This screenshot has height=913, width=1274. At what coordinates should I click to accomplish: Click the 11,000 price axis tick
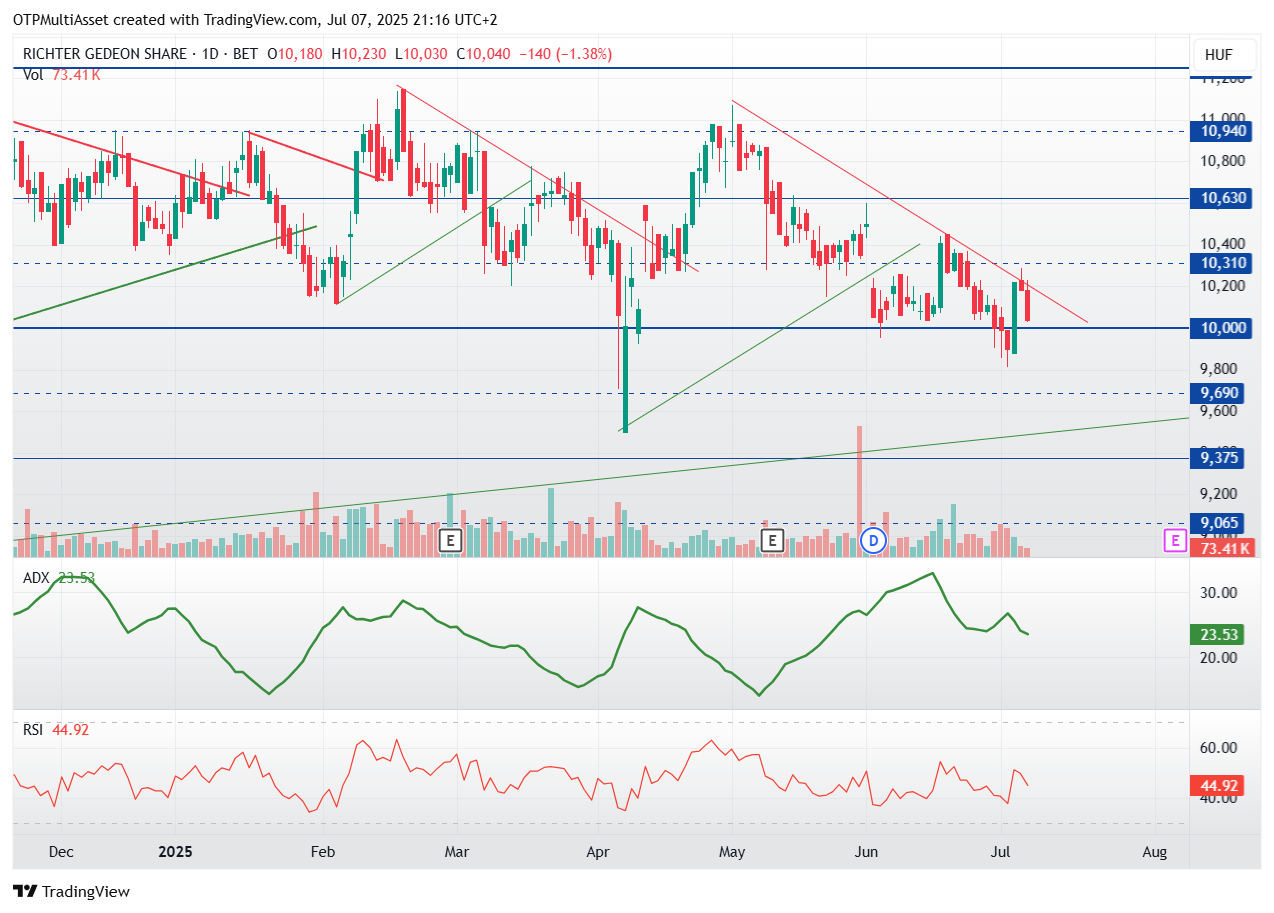click(x=1224, y=118)
